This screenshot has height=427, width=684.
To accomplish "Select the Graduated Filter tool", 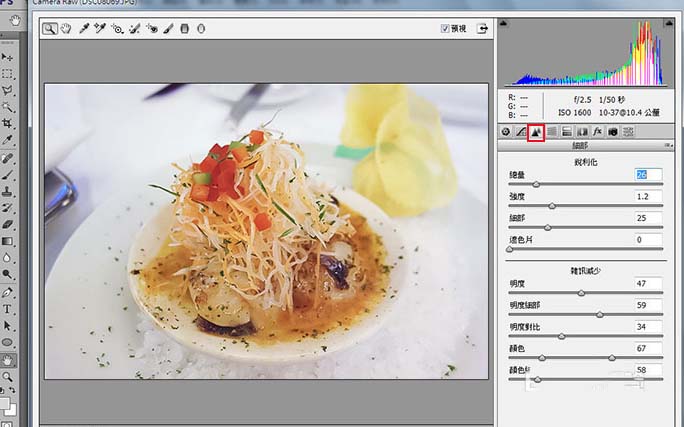I will 185,29.
